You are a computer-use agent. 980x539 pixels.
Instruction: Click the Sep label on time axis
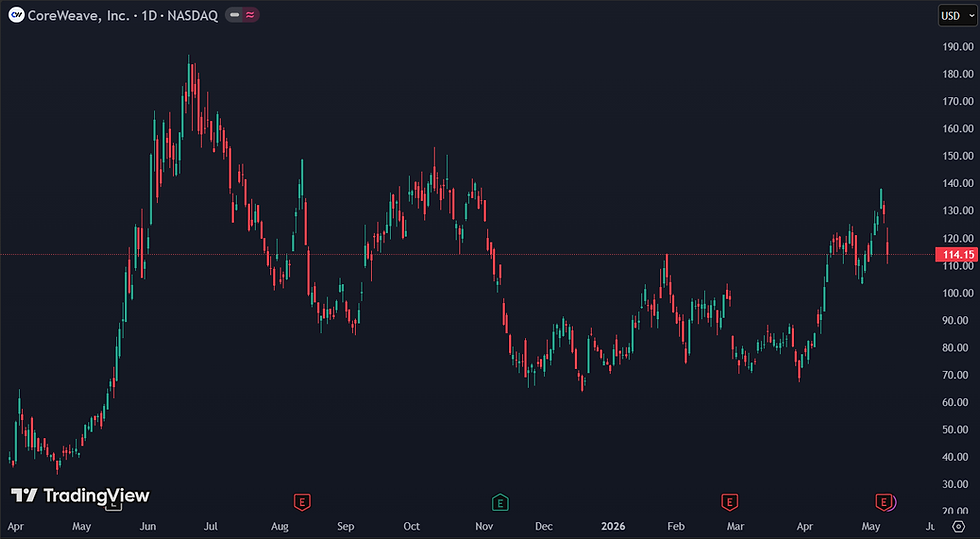coord(346,526)
